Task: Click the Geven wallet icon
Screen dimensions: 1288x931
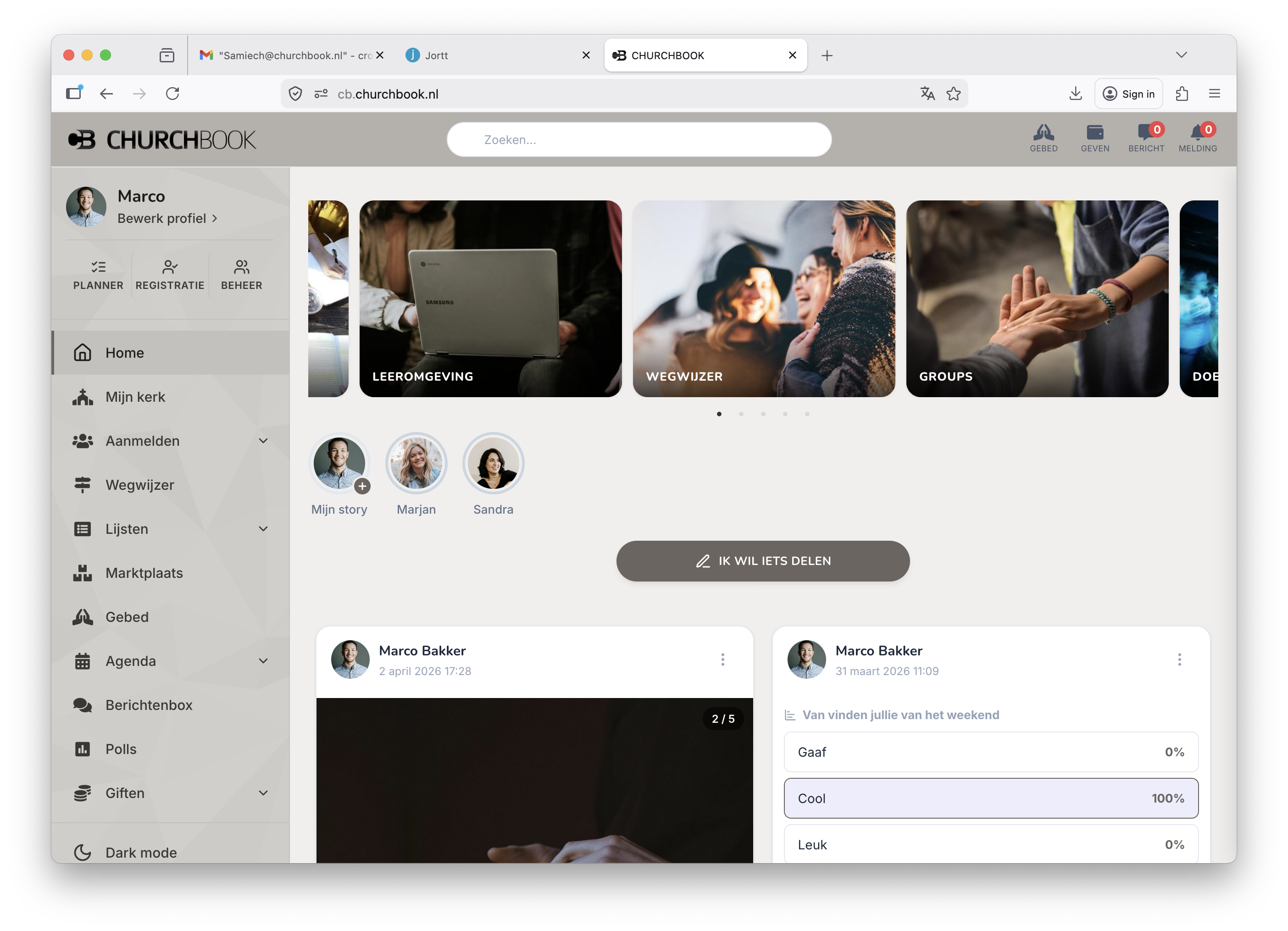Action: (1094, 138)
